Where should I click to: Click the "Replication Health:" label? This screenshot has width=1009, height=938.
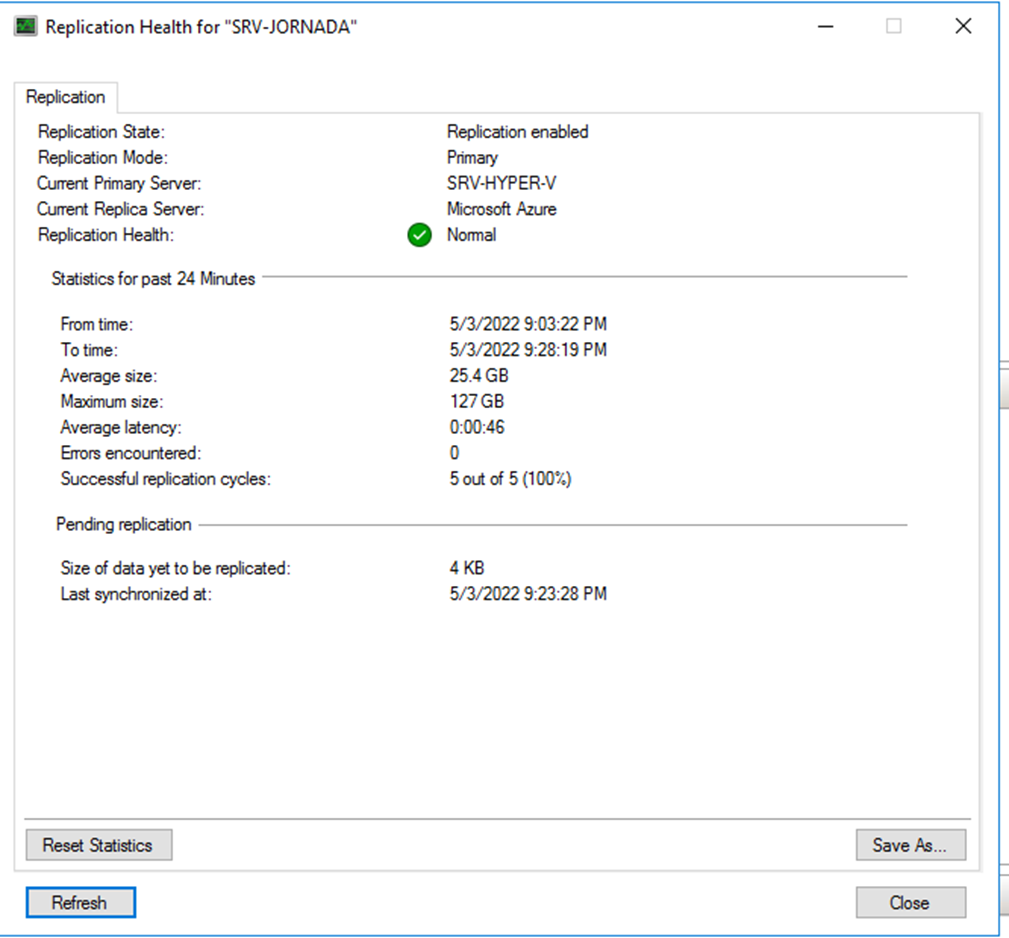(x=106, y=235)
